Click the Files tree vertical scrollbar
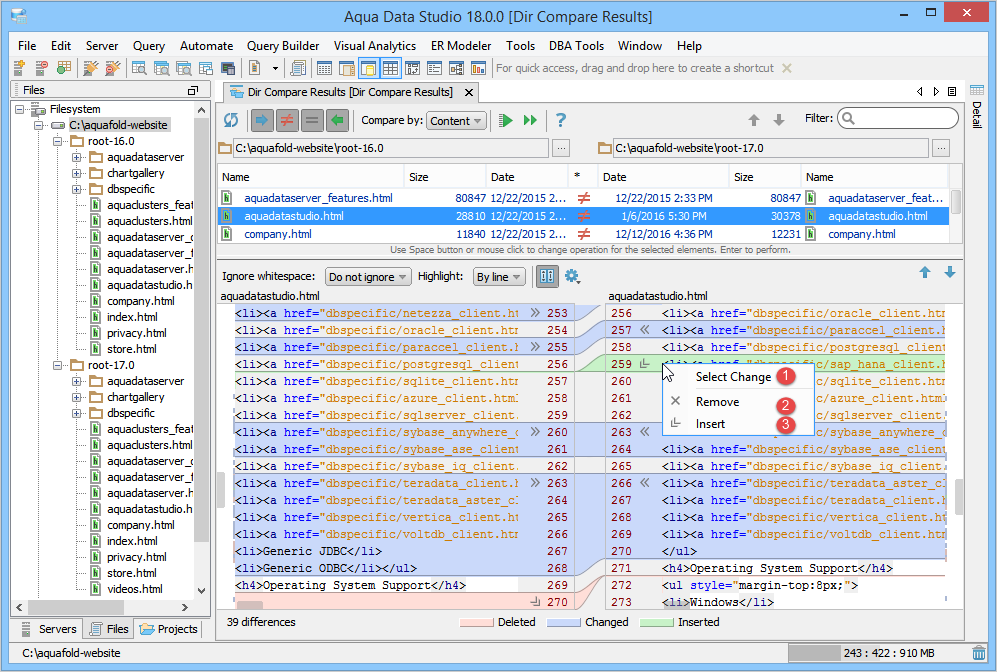Viewport: 997px width, 672px height. coord(202,331)
